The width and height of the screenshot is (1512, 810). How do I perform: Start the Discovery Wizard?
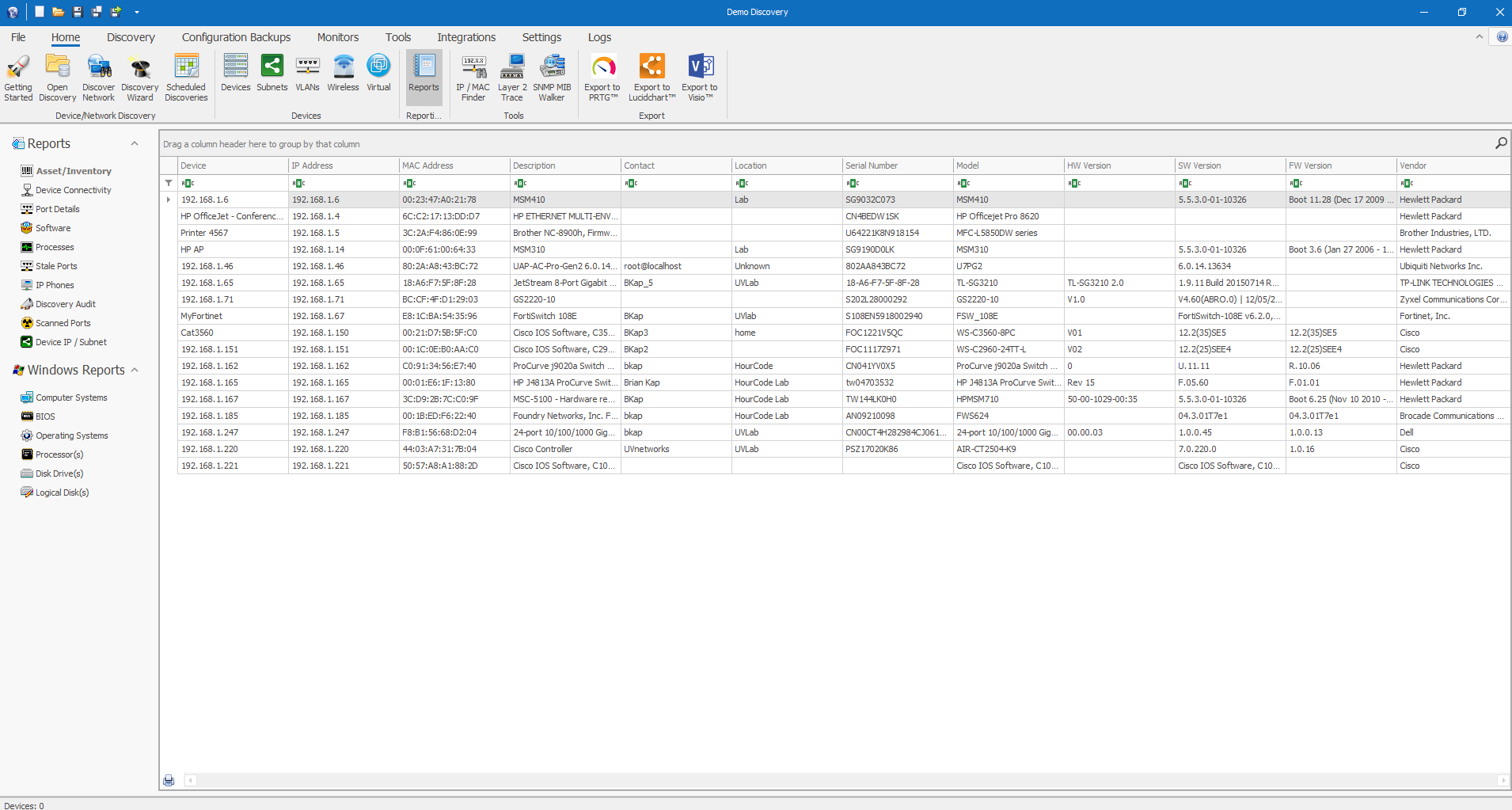click(x=140, y=78)
